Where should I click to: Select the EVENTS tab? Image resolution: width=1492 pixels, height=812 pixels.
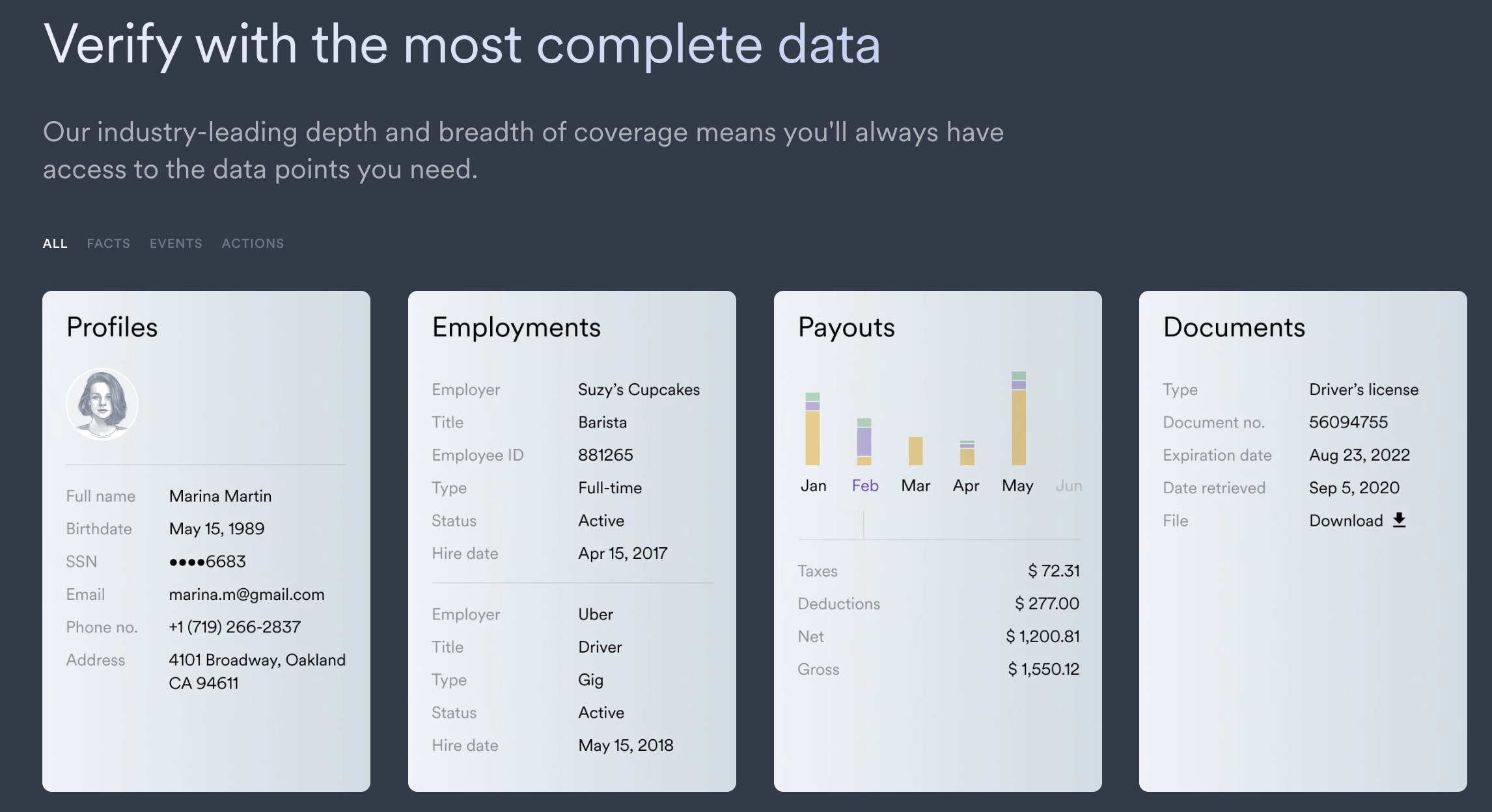click(176, 243)
